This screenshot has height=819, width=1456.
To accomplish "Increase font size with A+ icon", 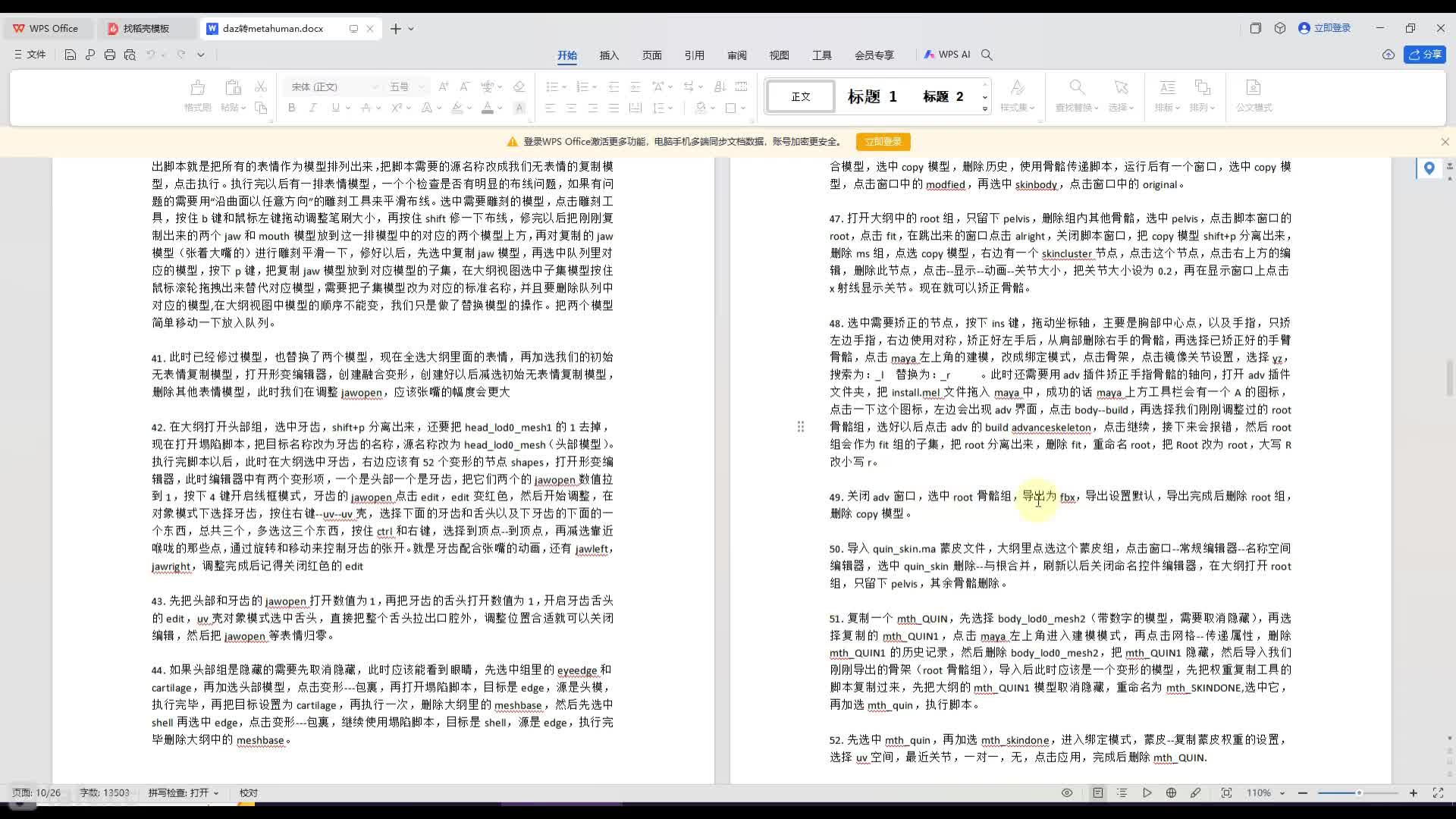I will tap(444, 86).
